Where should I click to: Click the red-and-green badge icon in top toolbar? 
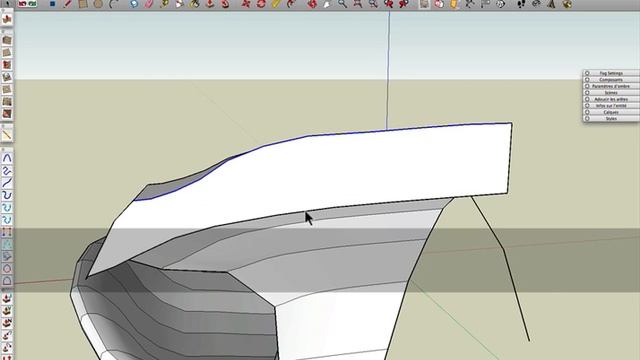(x=27, y=4)
